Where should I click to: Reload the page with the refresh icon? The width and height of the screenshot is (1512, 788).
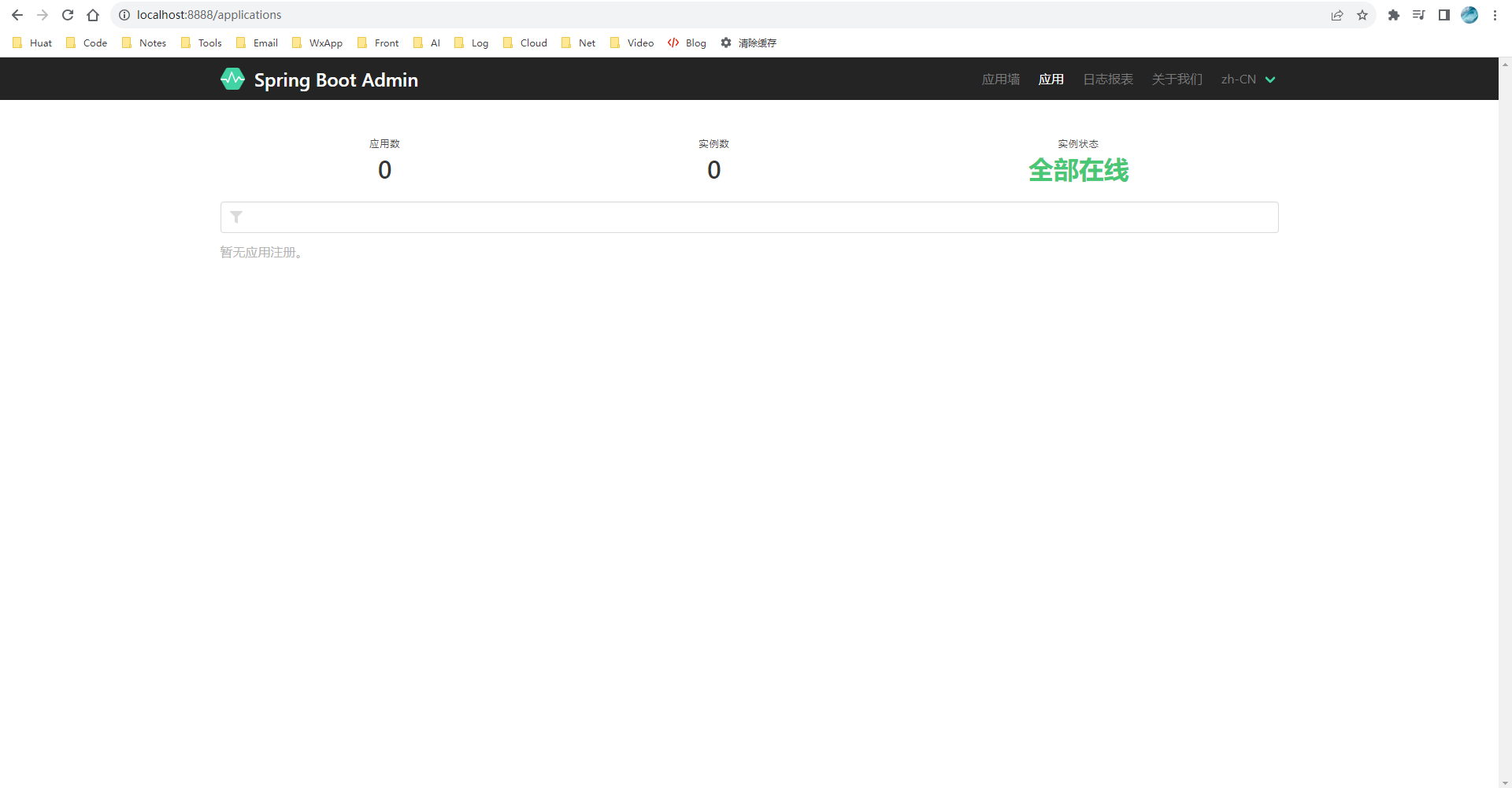coord(68,15)
